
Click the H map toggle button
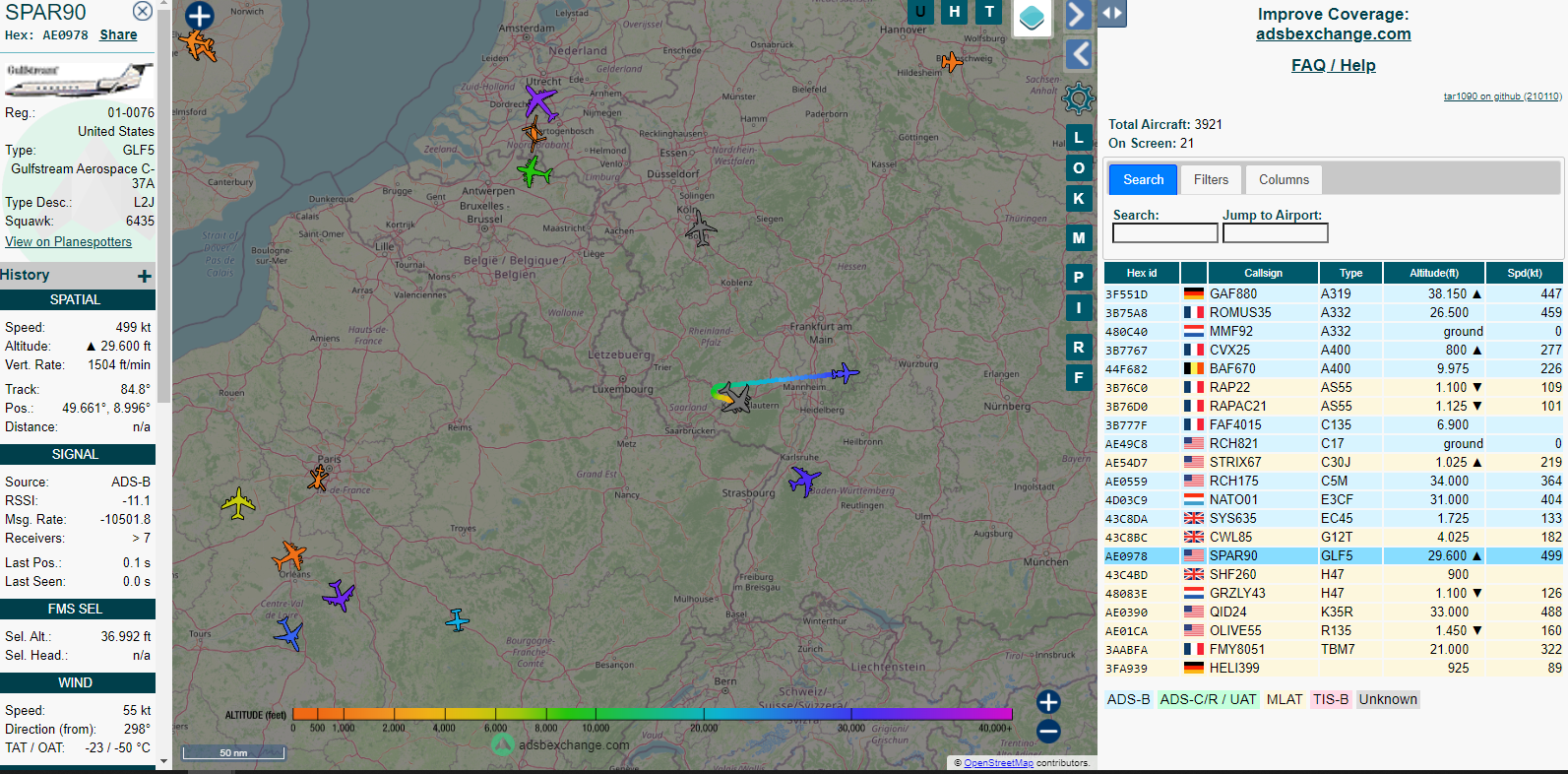pos(955,12)
